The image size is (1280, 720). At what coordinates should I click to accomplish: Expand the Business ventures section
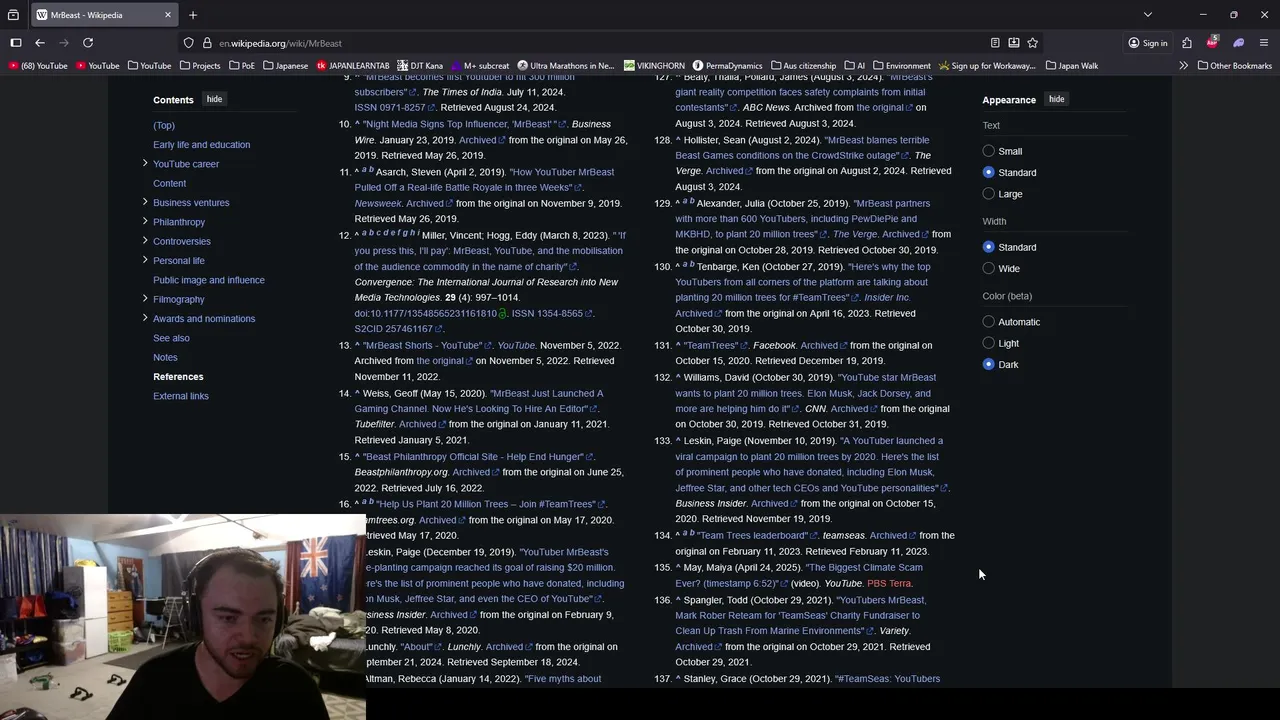[x=145, y=202]
